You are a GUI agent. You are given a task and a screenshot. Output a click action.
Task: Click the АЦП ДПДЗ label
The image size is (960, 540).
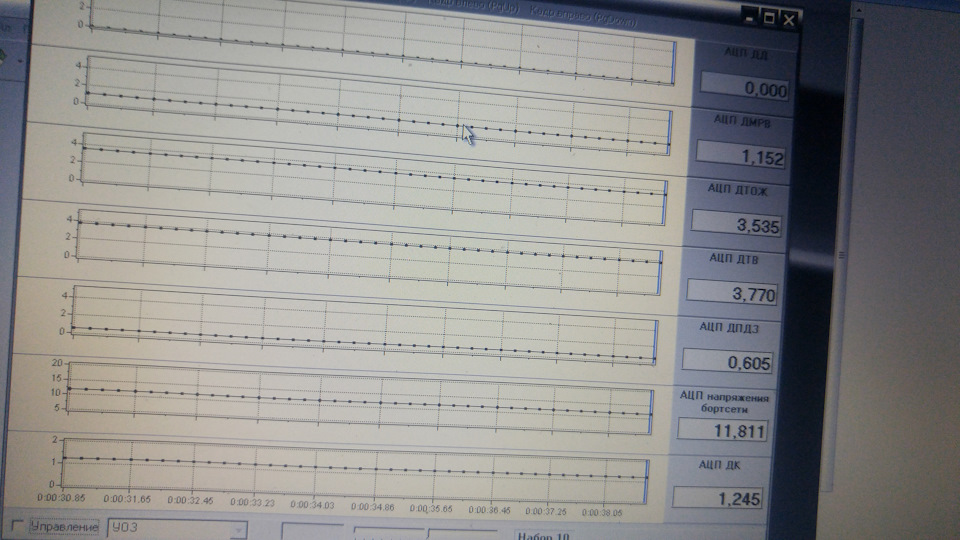[x=729, y=328]
